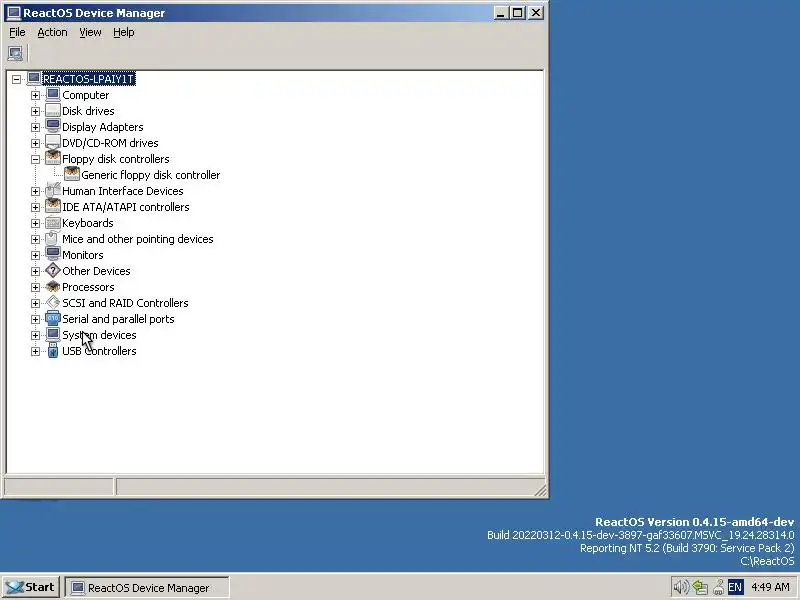
Task: Click the Properties toolbar icon
Action: pyautogui.click(x=15, y=53)
